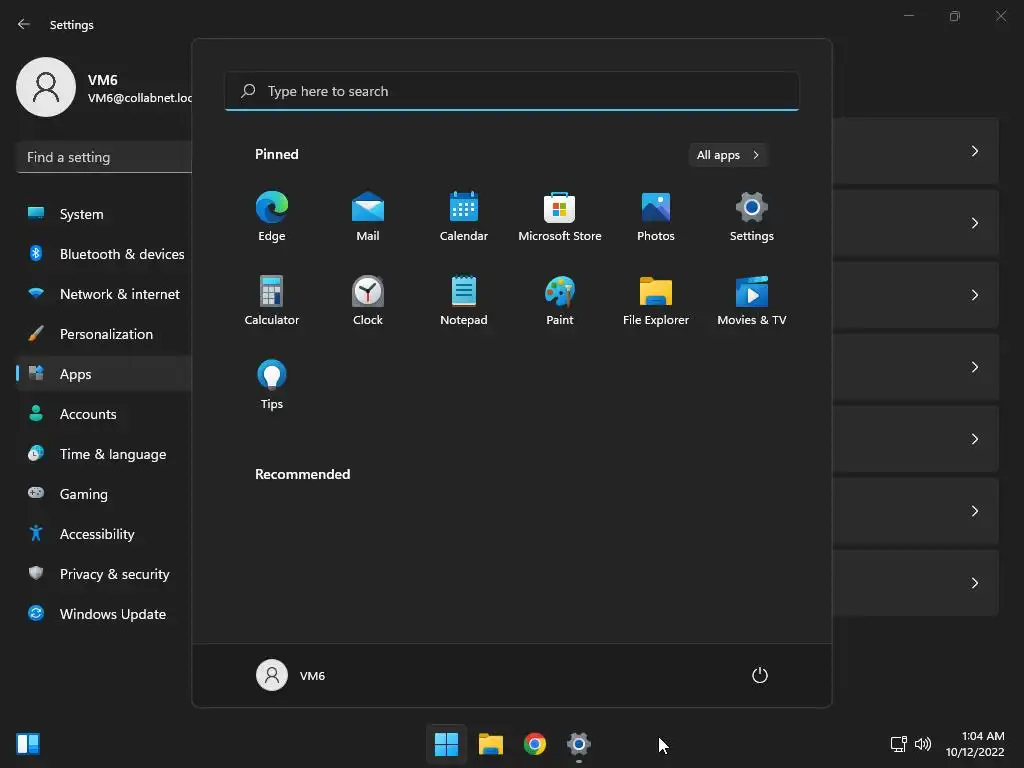1024x768 pixels.
Task: Expand the last Apps settings row chevron
Action: click(974, 583)
